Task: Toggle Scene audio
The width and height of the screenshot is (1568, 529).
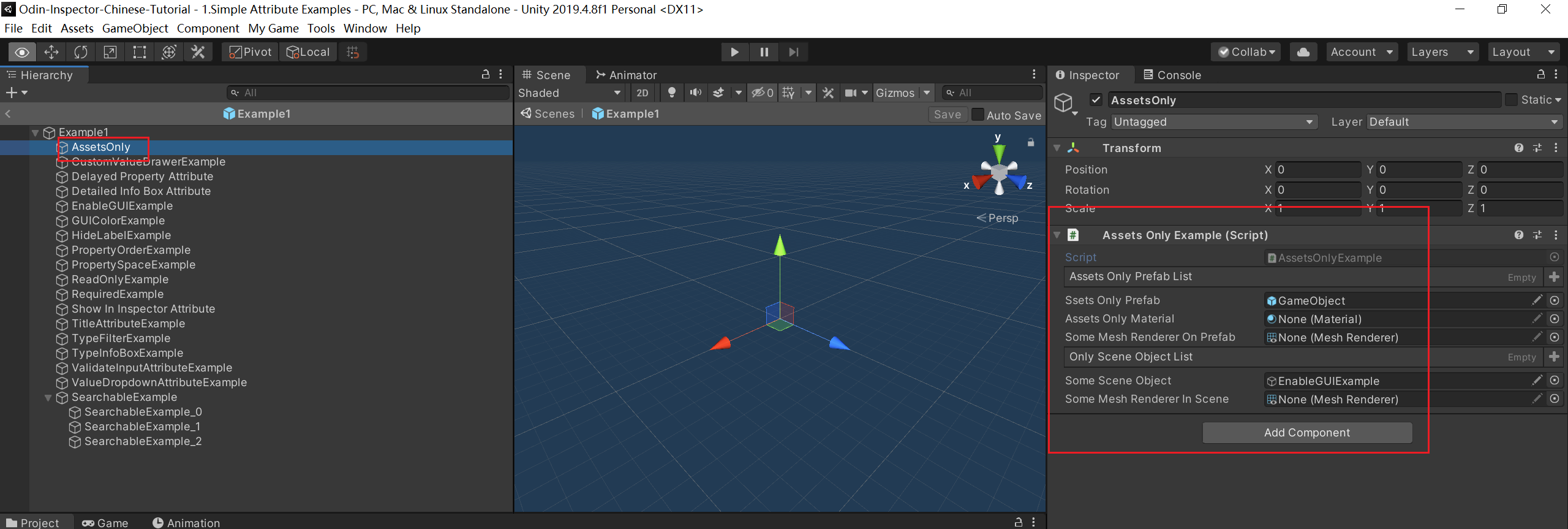Action: pyautogui.click(x=696, y=93)
